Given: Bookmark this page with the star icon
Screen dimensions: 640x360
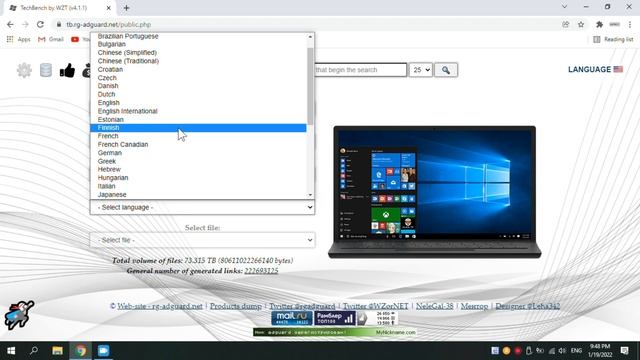Looking at the screenshot, I should coord(581,24).
